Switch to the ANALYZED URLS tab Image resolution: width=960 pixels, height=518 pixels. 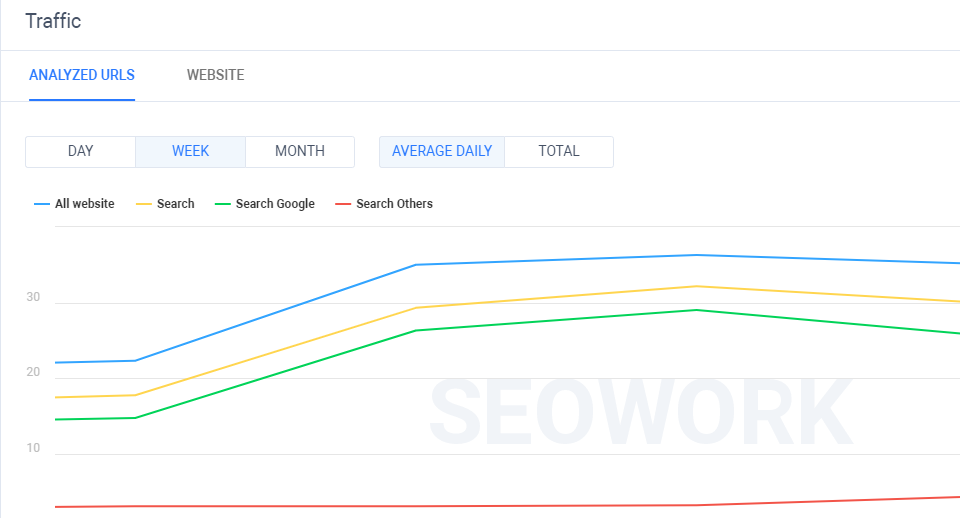(82, 75)
